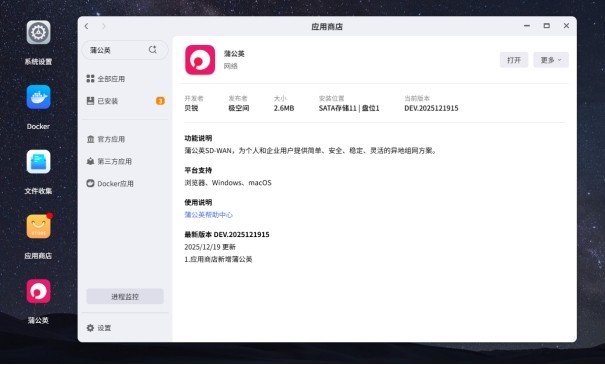Click the 第三方应用 sidebar icon
Viewport: 605px width, 365px height.
pos(90,162)
